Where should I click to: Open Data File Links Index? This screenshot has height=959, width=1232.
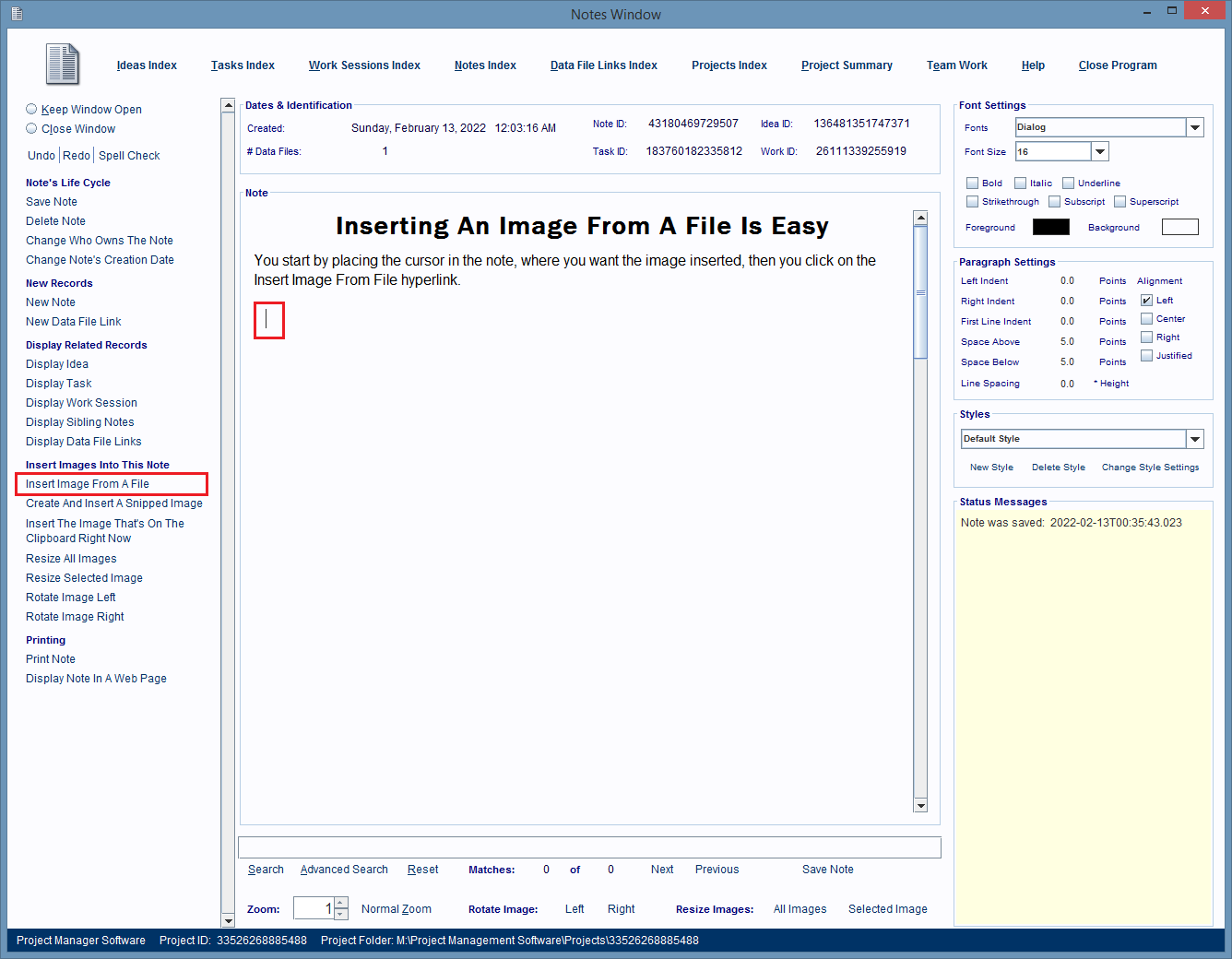click(604, 65)
